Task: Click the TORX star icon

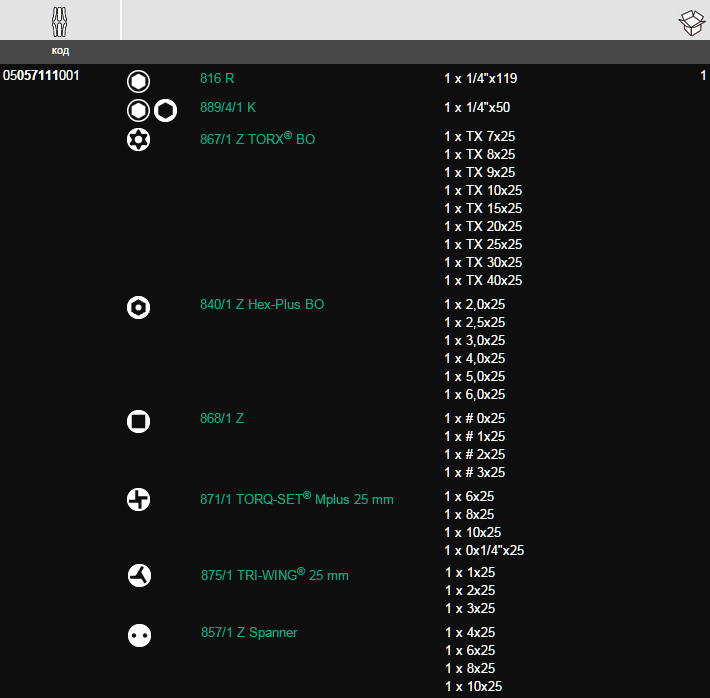Action: pyautogui.click(x=139, y=140)
